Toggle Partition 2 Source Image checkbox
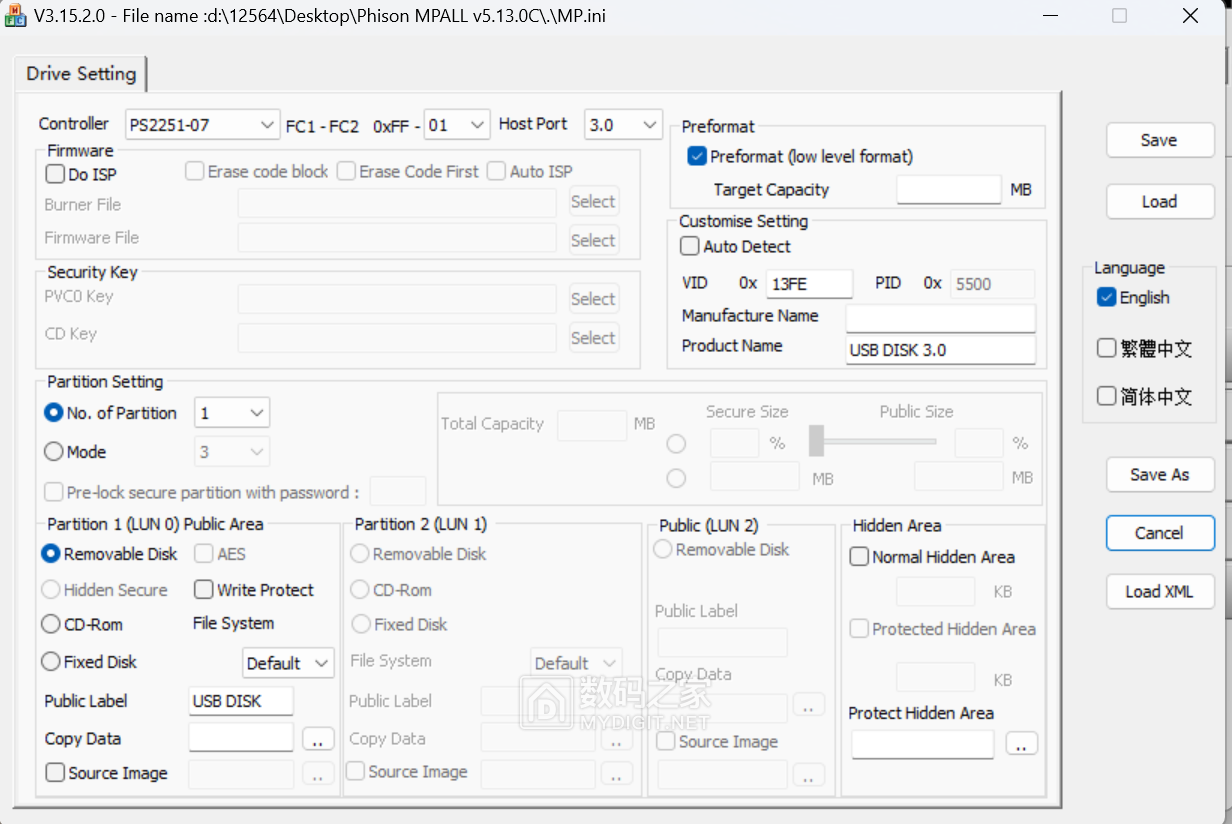Viewport: 1232px width, 824px height. (x=355, y=771)
